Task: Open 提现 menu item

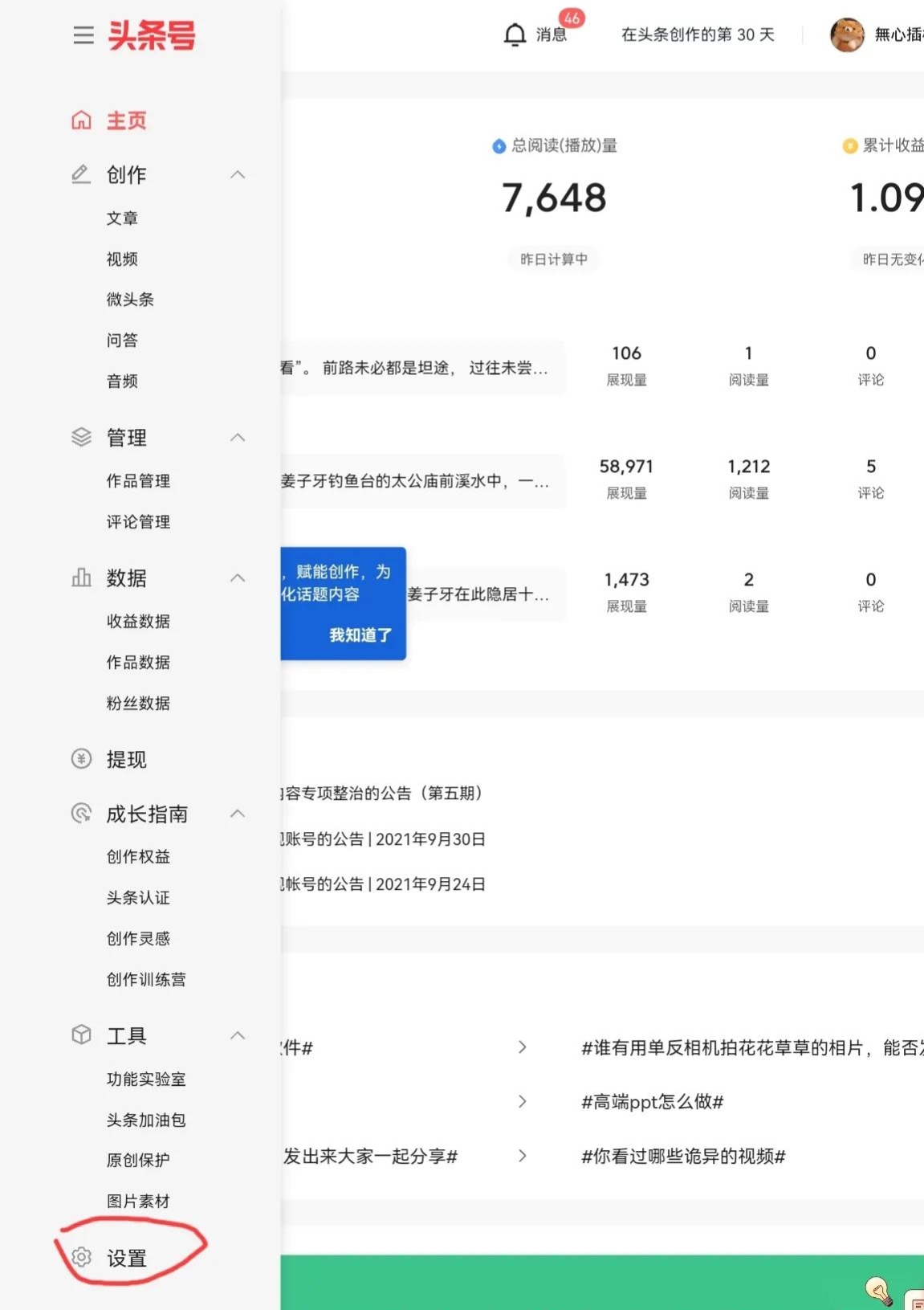Action: pyautogui.click(x=127, y=759)
